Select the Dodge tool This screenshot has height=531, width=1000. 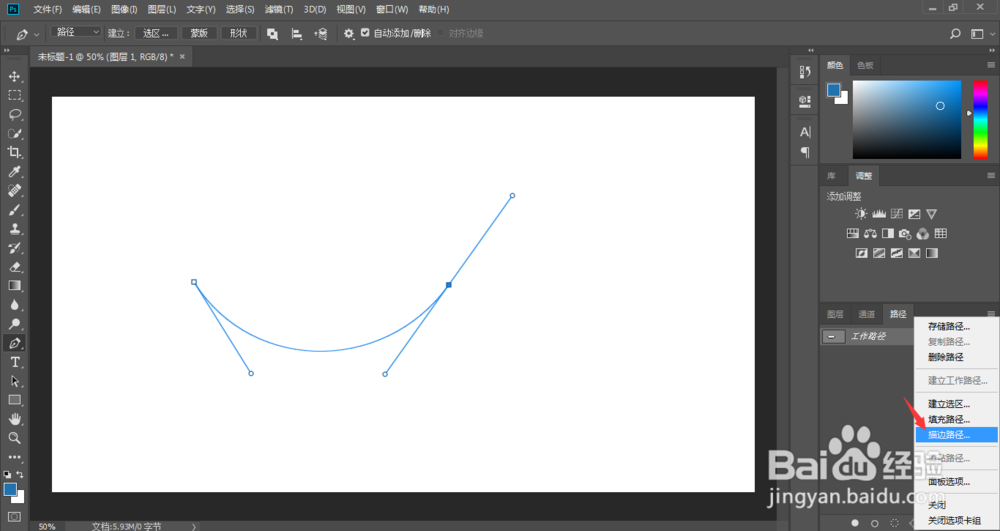[15, 324]
